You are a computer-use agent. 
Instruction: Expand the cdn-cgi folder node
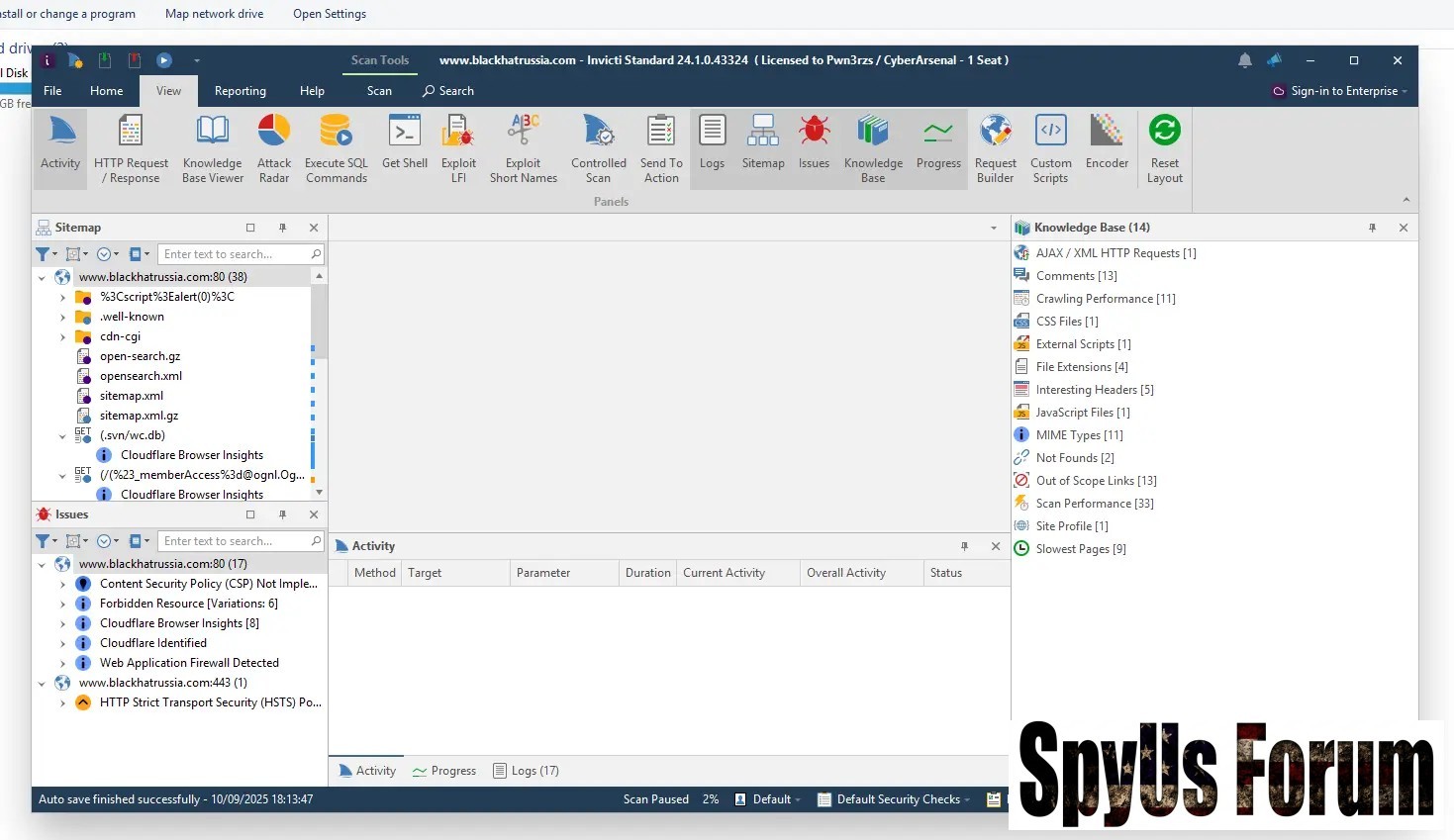(62, 336)
